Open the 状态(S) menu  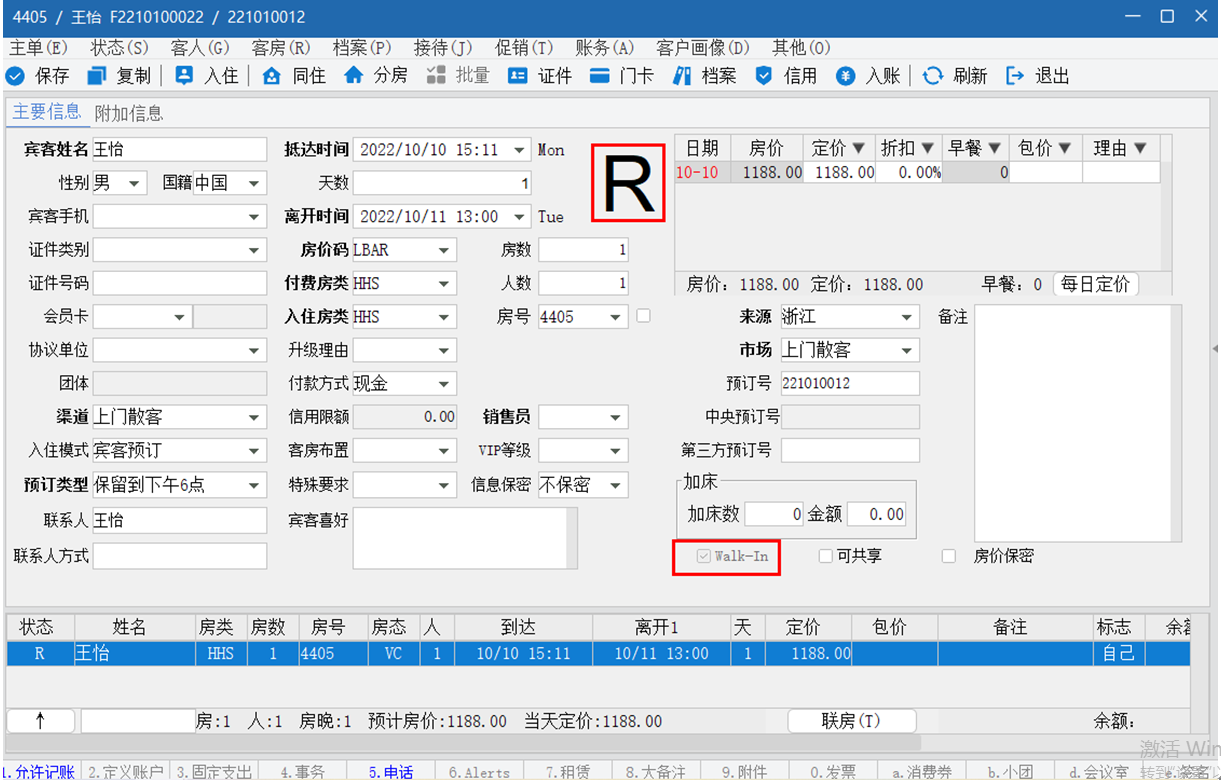pos(119,48)
